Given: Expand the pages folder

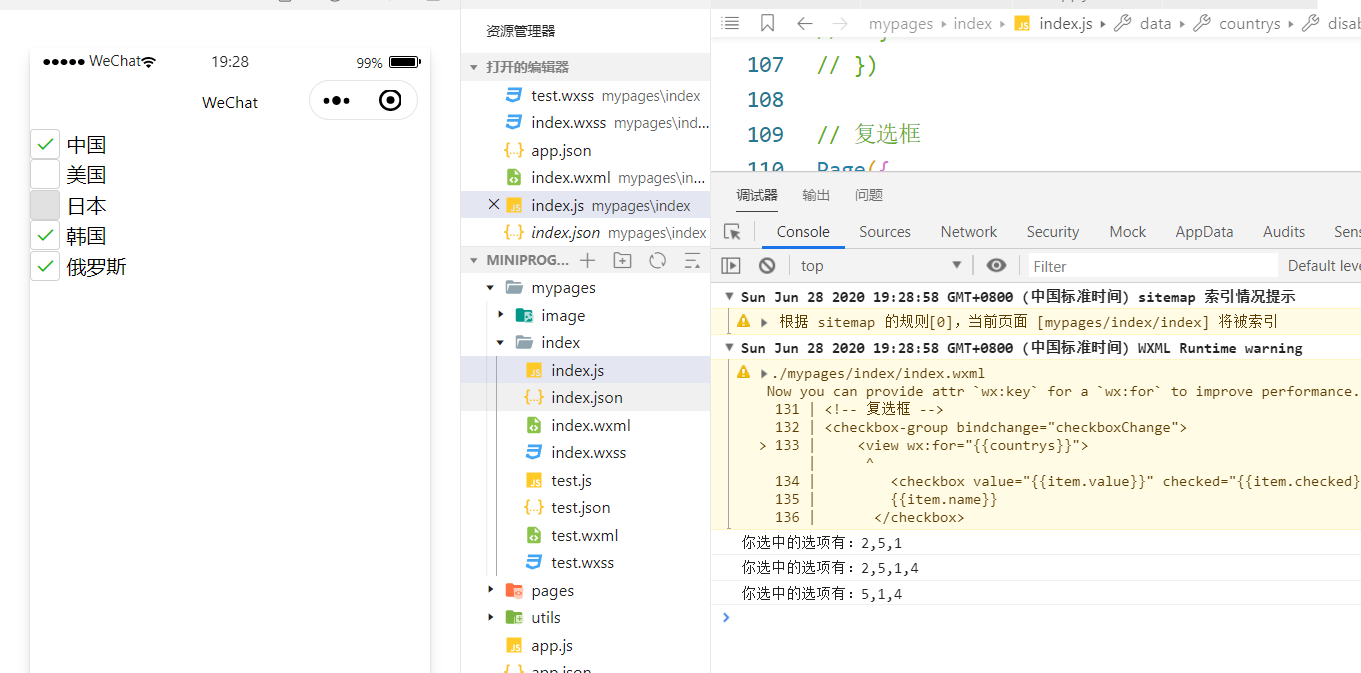Looking at the screenshot, I should pyautogui.click(x=490, y=590).
